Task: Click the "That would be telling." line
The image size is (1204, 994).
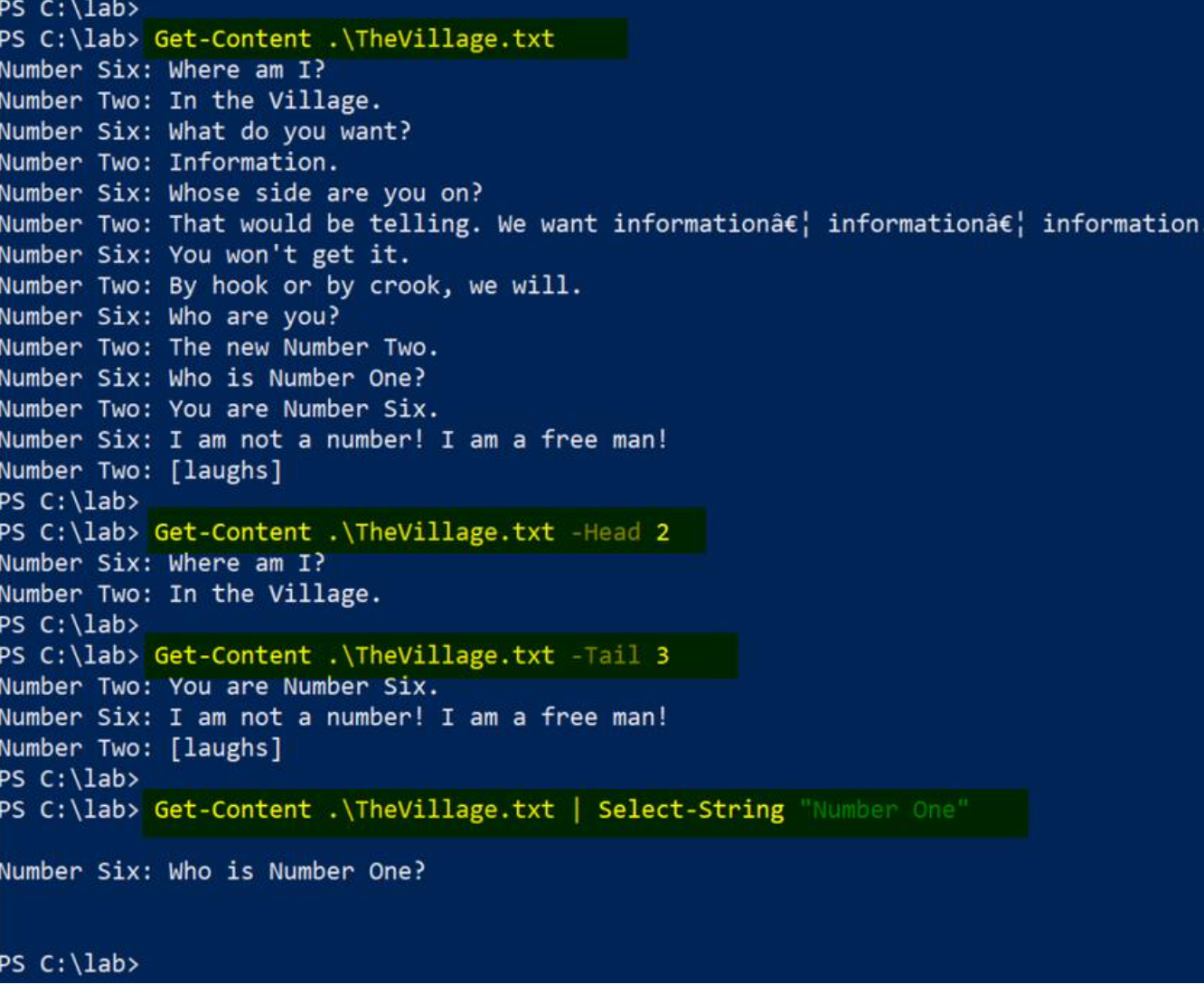Action: 321,224
